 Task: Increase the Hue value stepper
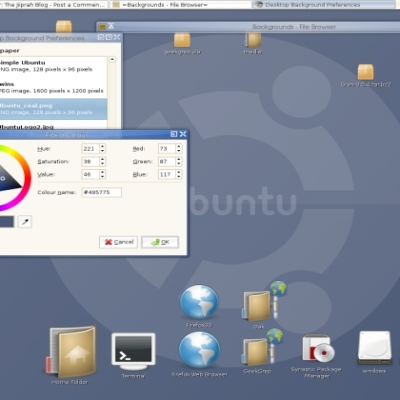pyautogui.click(x=103, y=146)
